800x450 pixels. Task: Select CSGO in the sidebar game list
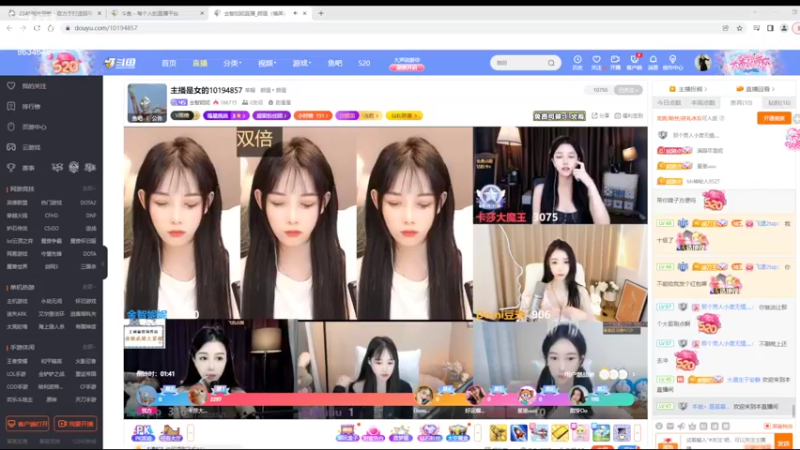51,229
